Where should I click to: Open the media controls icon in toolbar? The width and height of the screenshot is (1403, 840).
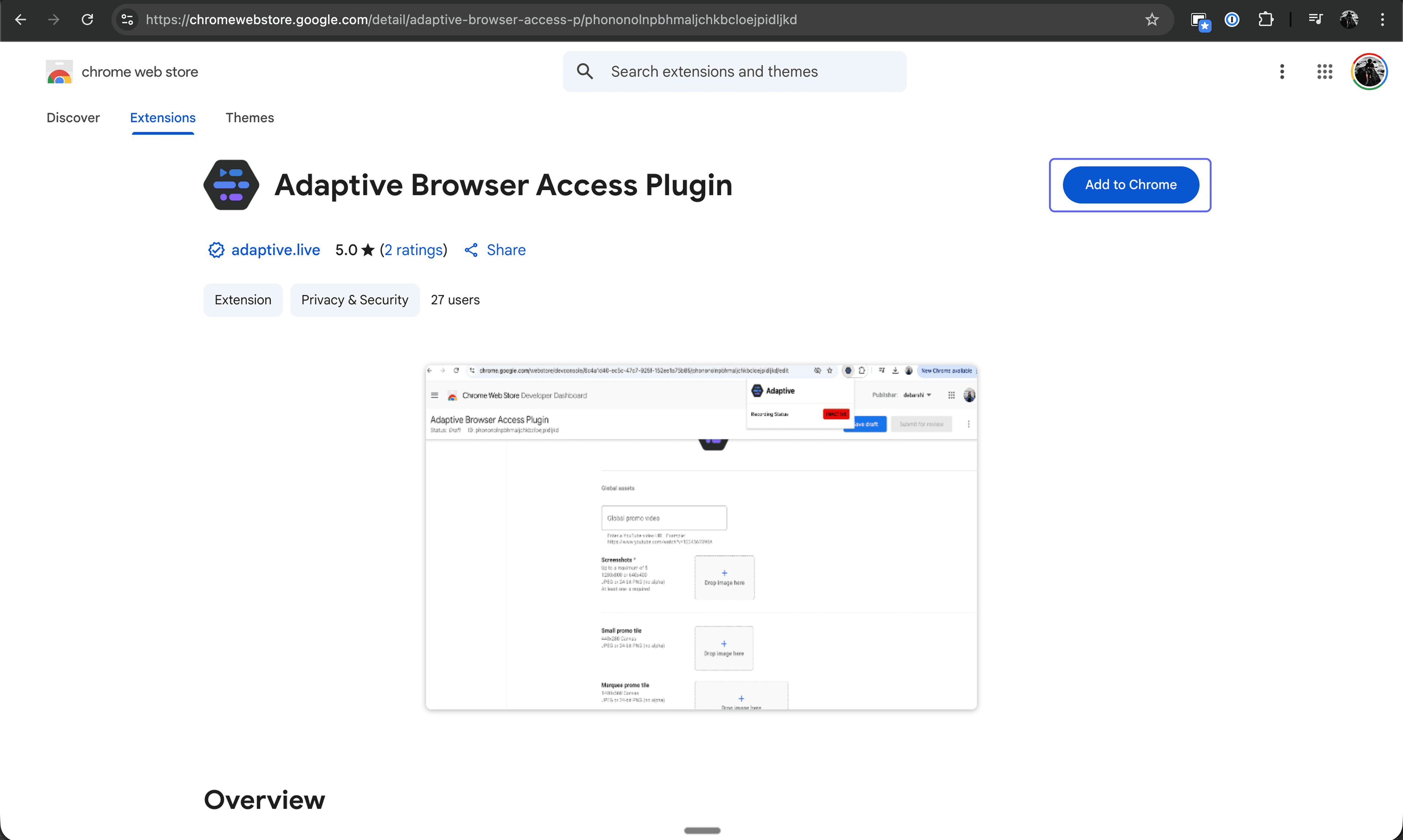tap(1315, 20)
